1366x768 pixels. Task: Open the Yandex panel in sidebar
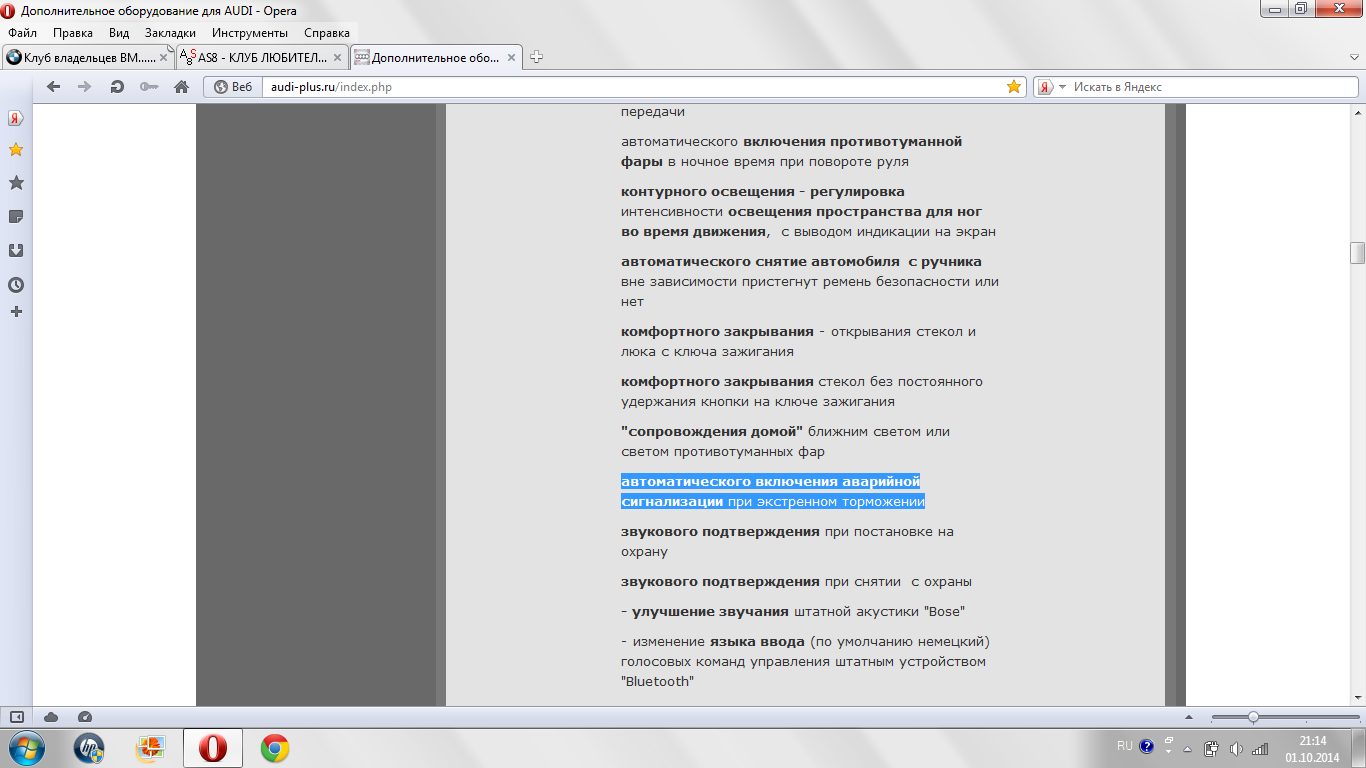(x=16, y=118)
